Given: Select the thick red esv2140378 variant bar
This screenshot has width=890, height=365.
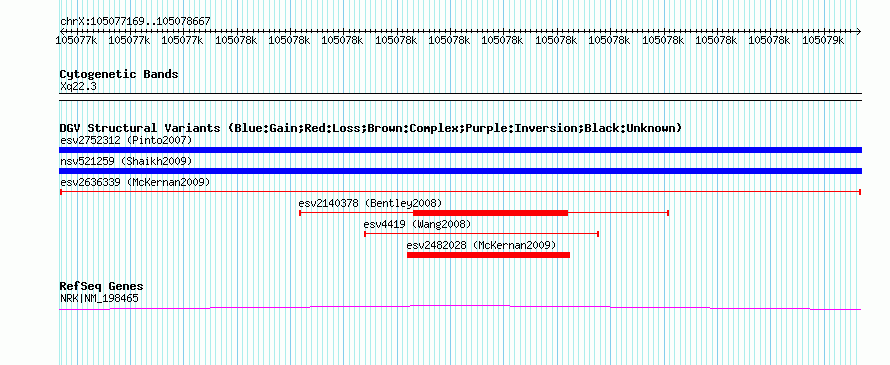Looking at the screenshot, I should click(490, 213).
